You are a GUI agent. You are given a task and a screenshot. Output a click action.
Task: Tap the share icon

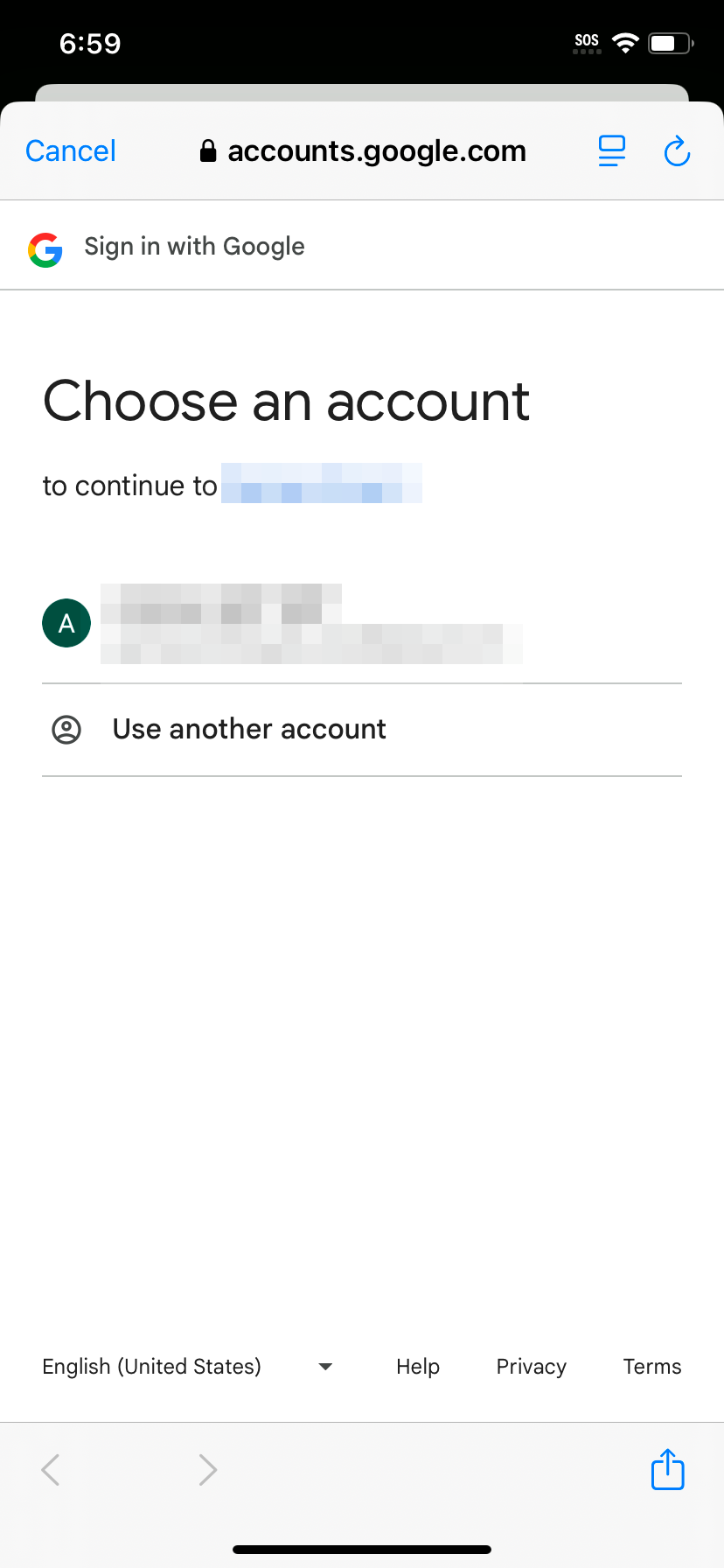[x=667, y=1469]
